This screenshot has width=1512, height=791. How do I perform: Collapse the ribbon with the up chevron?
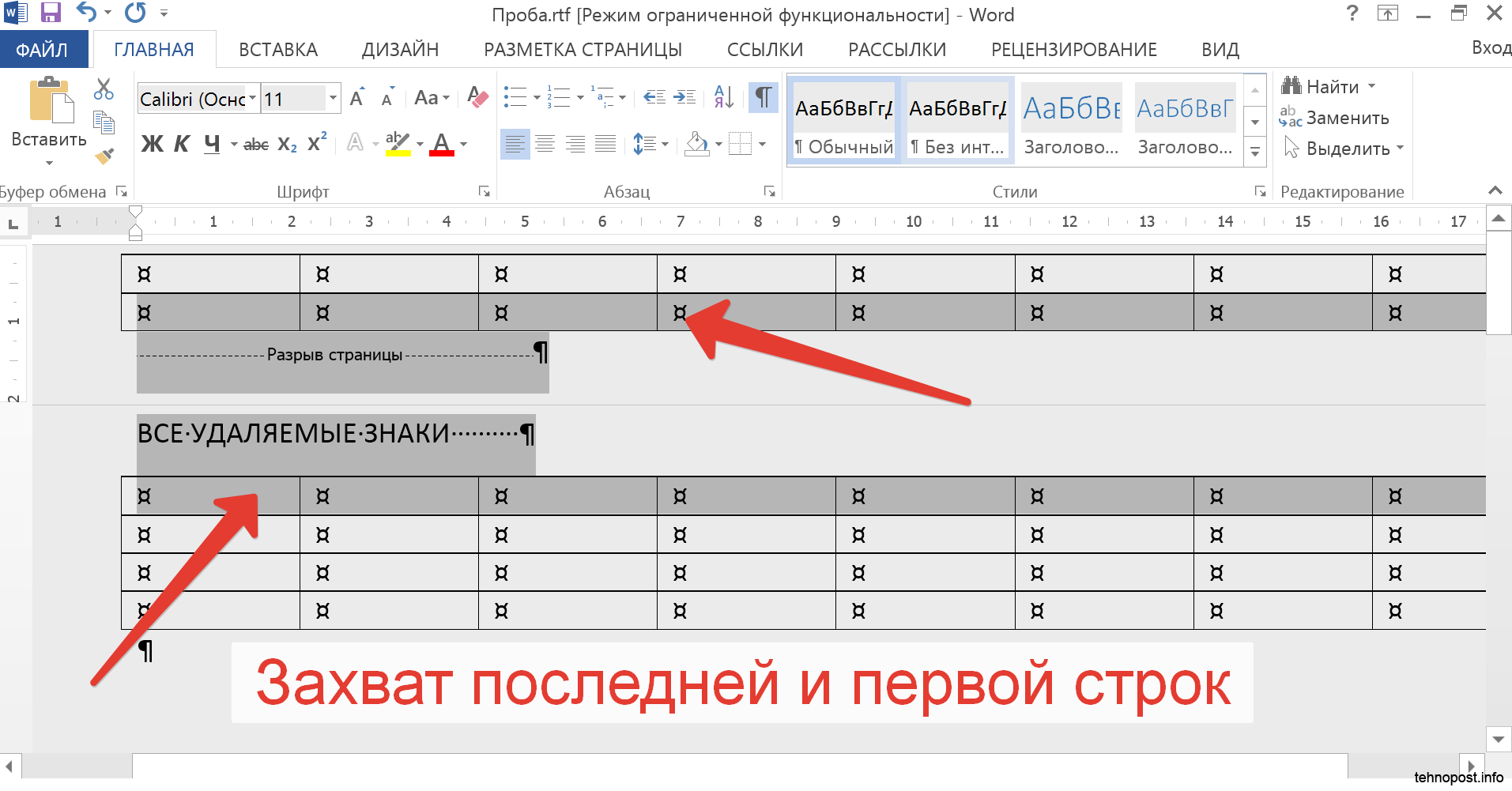coord(1495,190)
